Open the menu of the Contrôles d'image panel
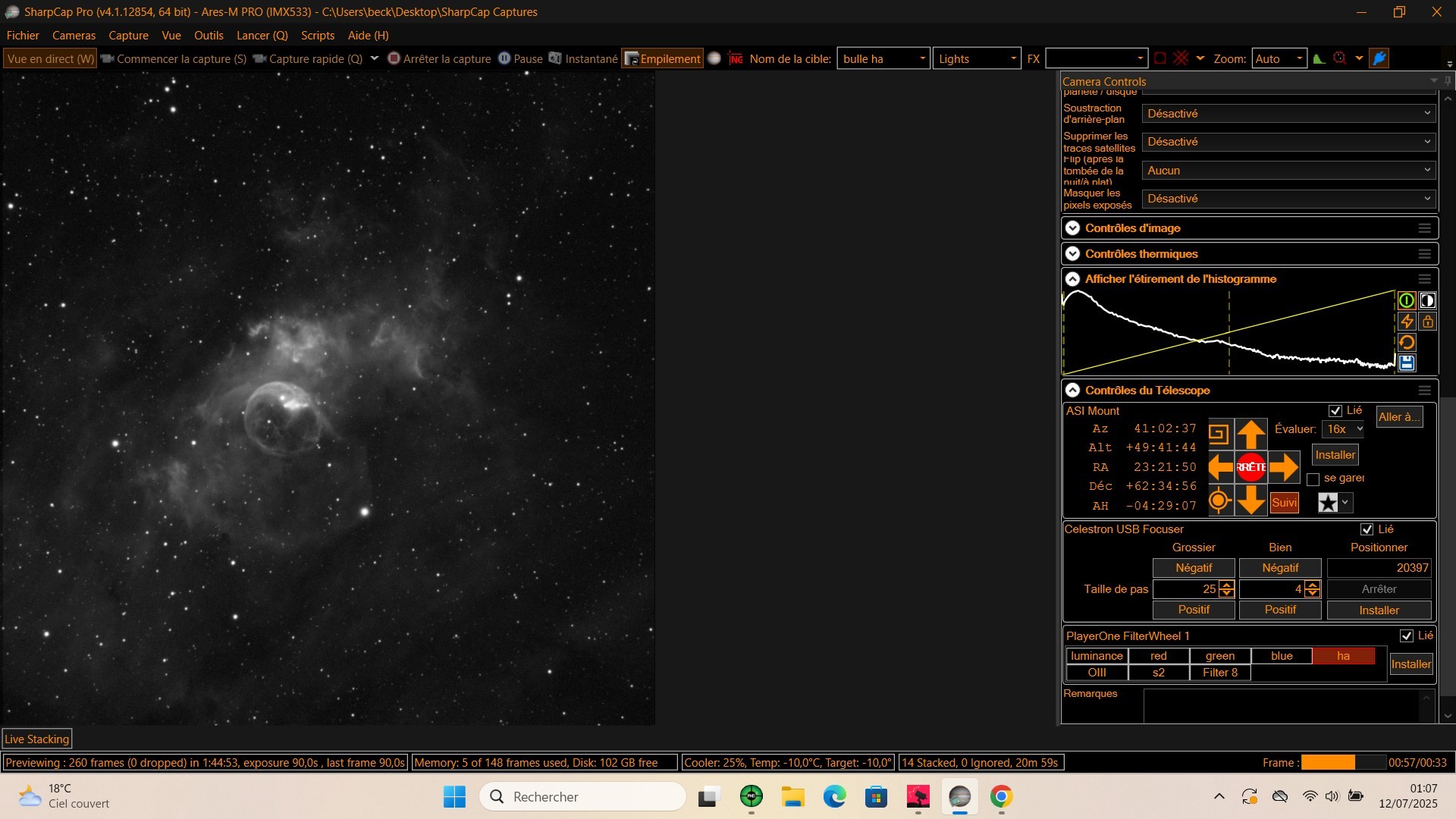This screenshot has height=819, width=1456. pyautogui.click(x=1424, y=228)
